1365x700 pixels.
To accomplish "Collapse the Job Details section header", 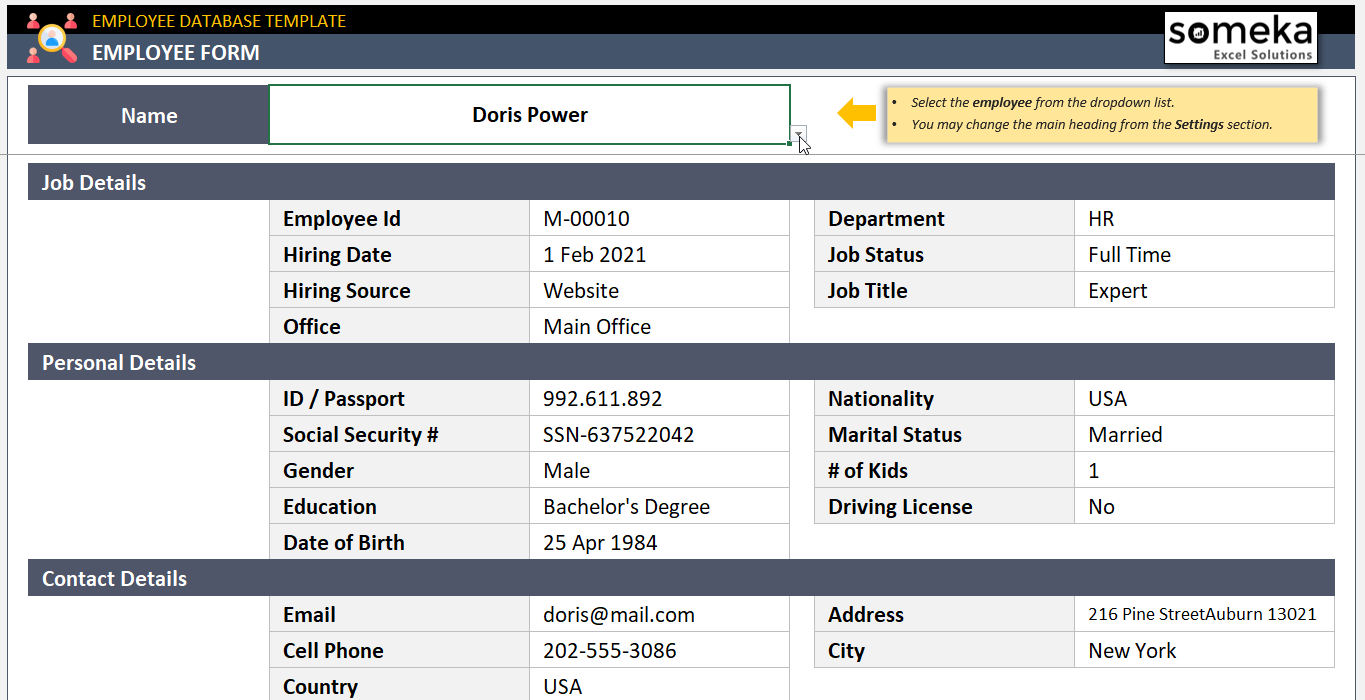I will pyautogui.click(x=93, y=182).
